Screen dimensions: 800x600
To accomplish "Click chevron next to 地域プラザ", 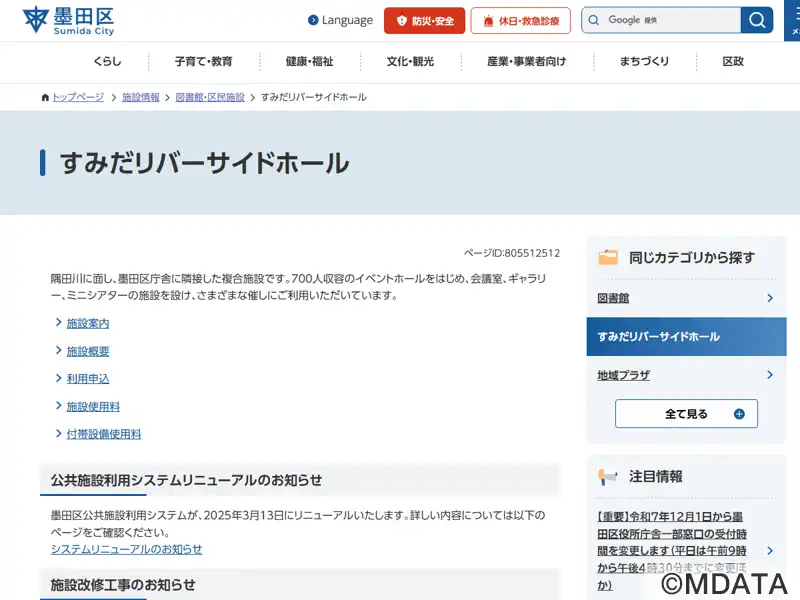I will pyautogui.click(x=770, y=375).
